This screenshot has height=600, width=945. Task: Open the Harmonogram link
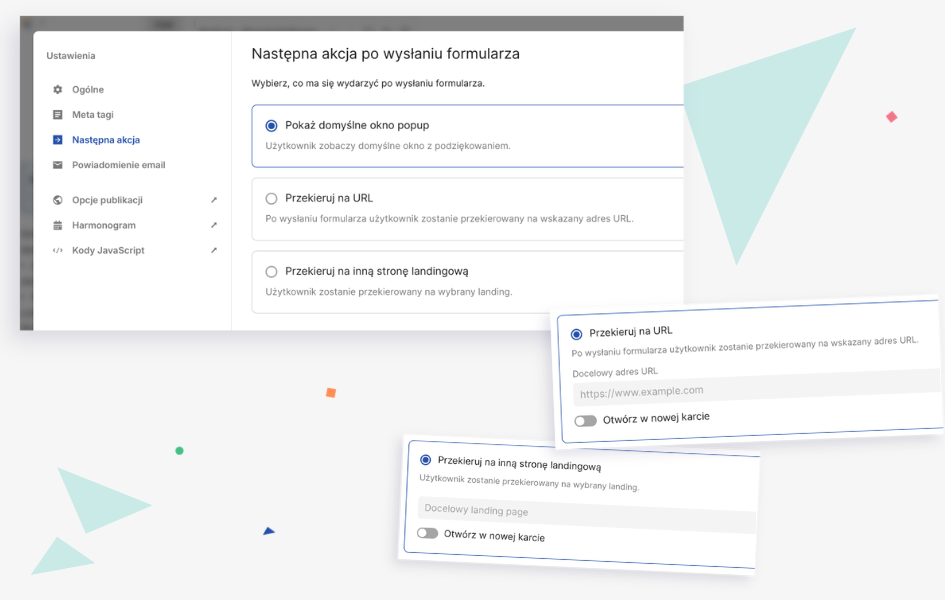(104, 225)
